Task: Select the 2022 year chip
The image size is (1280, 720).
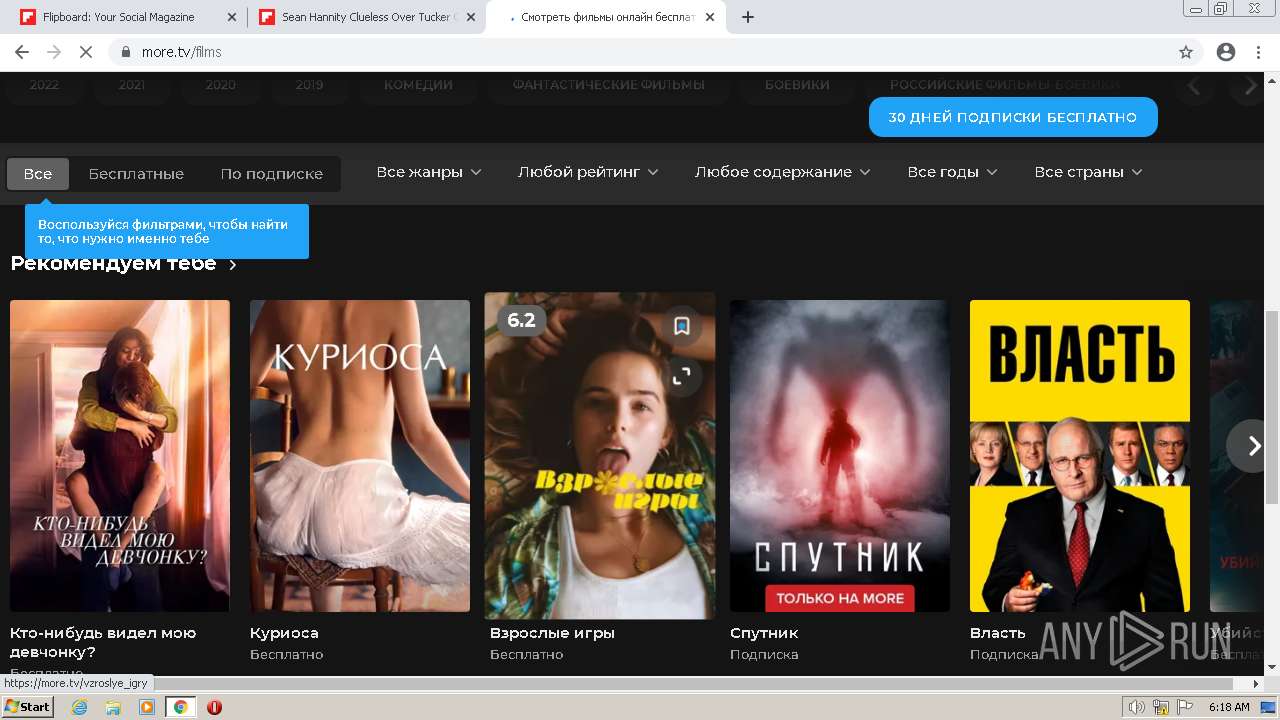Action: [44, 86]
